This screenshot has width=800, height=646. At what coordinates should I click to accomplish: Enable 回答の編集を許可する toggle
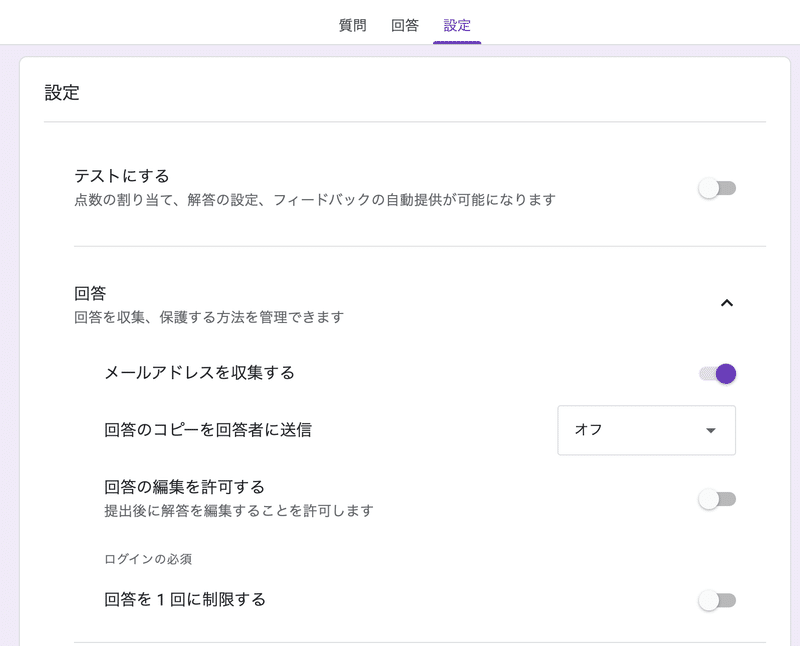(717, 499)
